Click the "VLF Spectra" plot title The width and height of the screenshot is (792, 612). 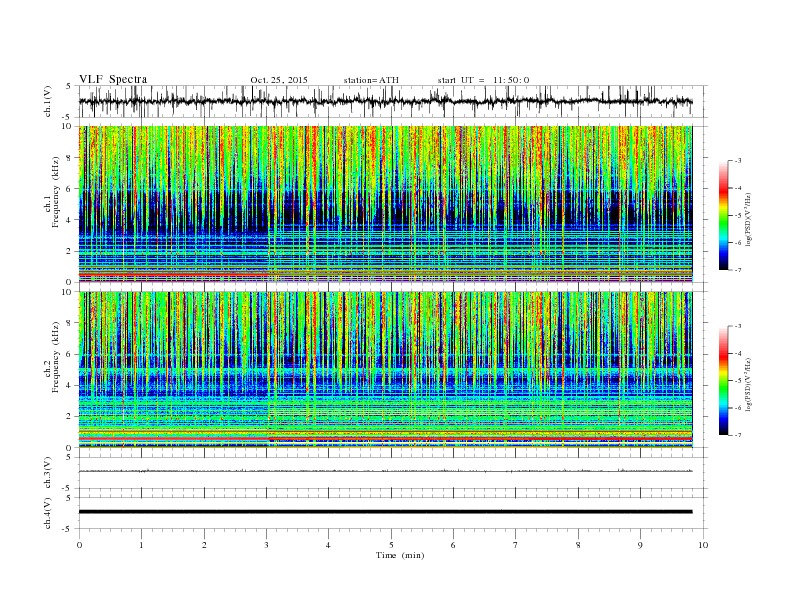(113, 79)
